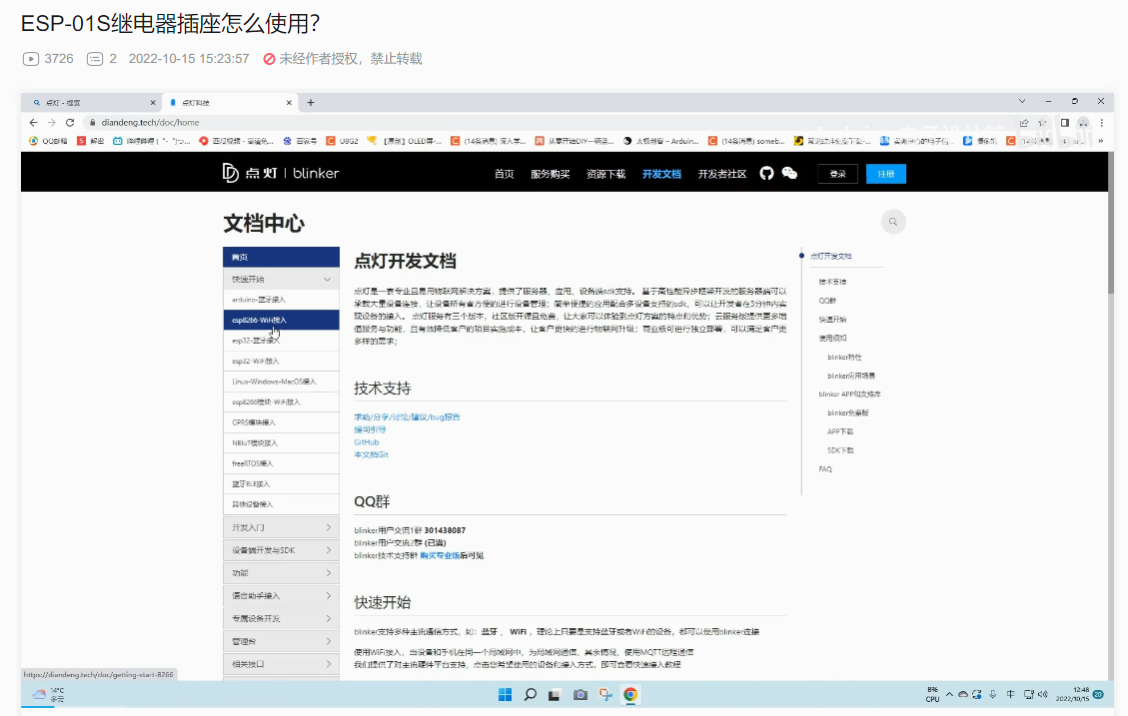Screen dimensions: 1128x716
Task: Click the browser back arrow
Action: tap(33, 123)
